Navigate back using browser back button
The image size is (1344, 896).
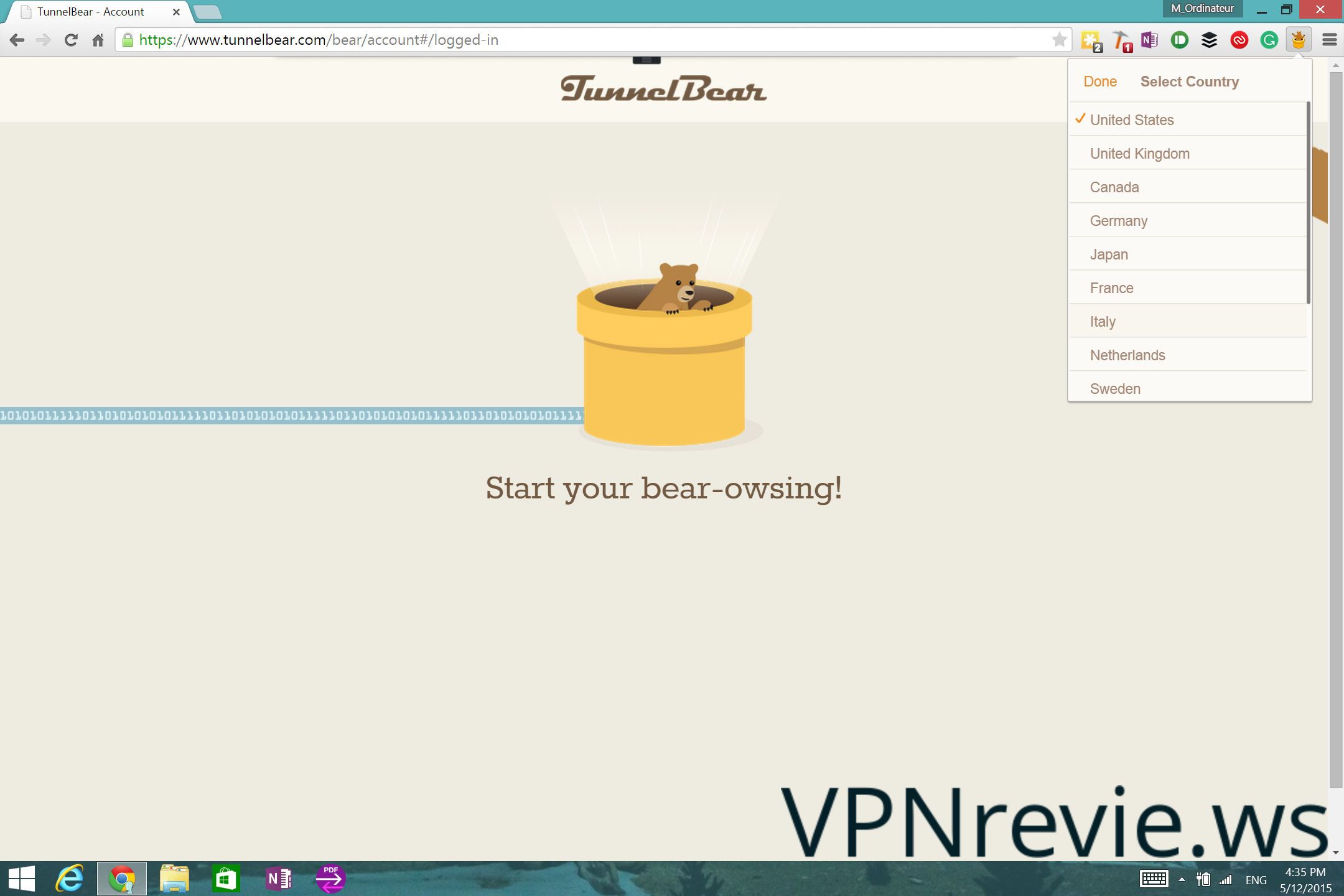click(x=17, y=39)
